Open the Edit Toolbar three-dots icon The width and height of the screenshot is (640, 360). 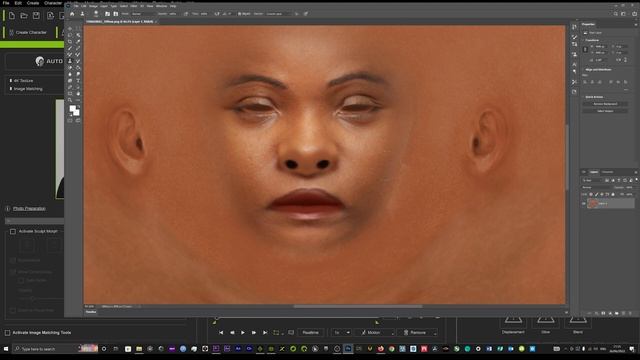pyautogui.click(x=78, y=100)
